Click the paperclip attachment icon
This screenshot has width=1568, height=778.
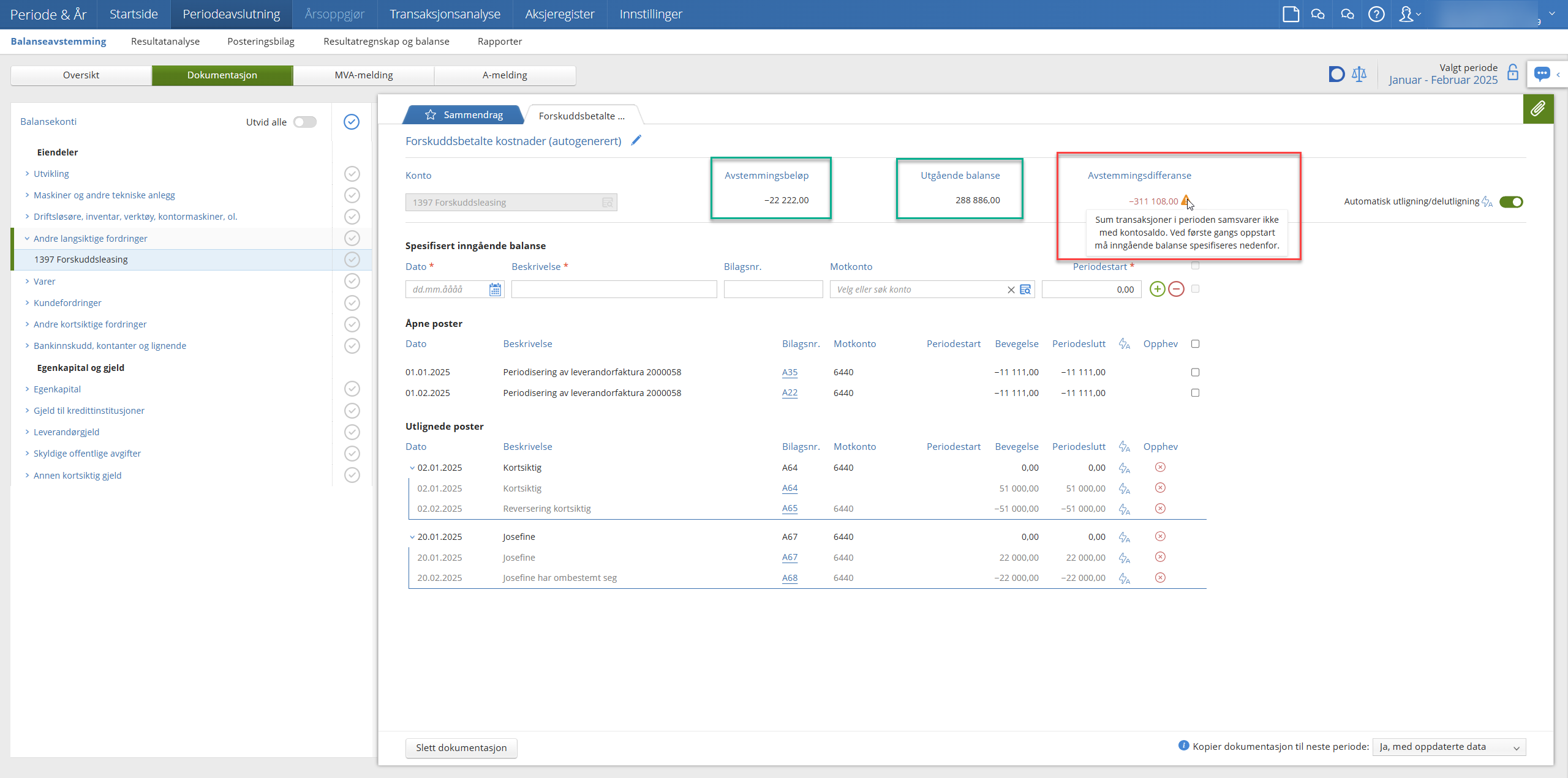click(1537, 109)
